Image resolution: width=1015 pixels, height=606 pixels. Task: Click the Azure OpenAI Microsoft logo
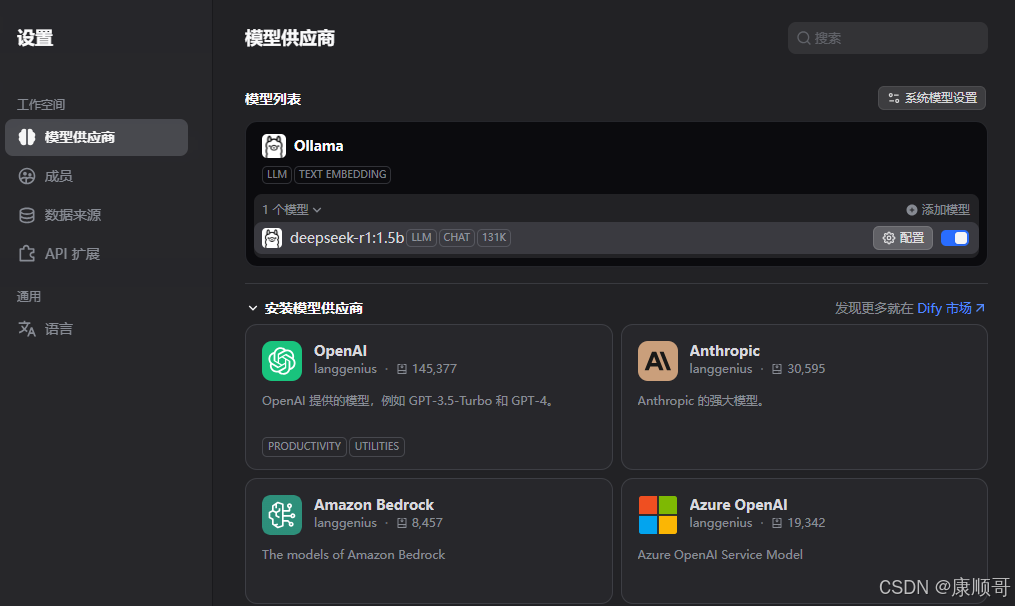pyautogui.click(x=658, y=515)
